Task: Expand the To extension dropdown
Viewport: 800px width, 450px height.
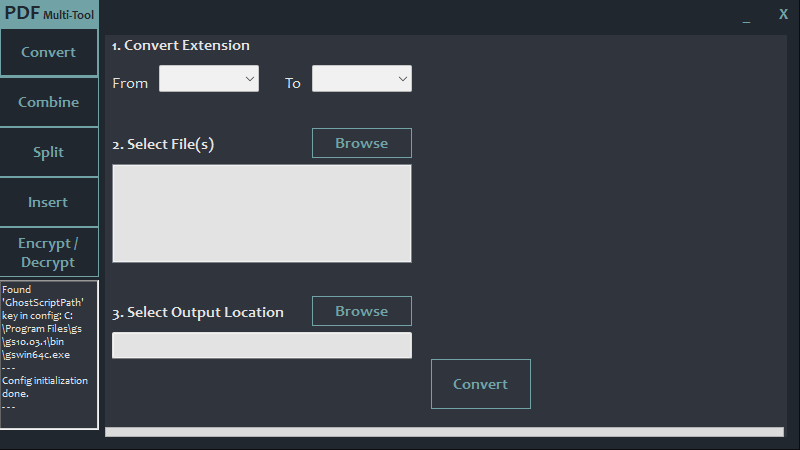Action: click(362, 79)
